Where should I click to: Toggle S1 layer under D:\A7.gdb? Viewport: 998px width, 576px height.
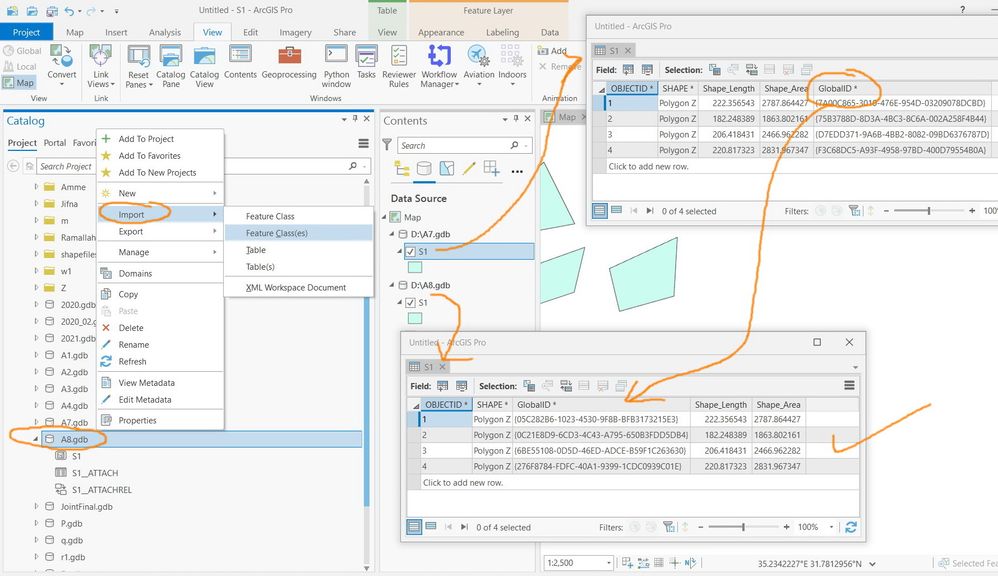pyautogui.click(x=411, y=251)
